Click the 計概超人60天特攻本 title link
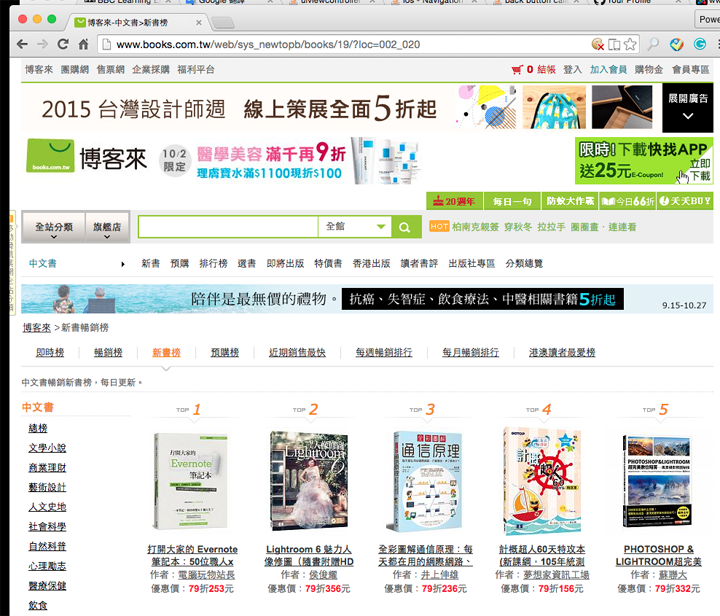This screenshot has width=720, height=616. click(x=542, y=555)
